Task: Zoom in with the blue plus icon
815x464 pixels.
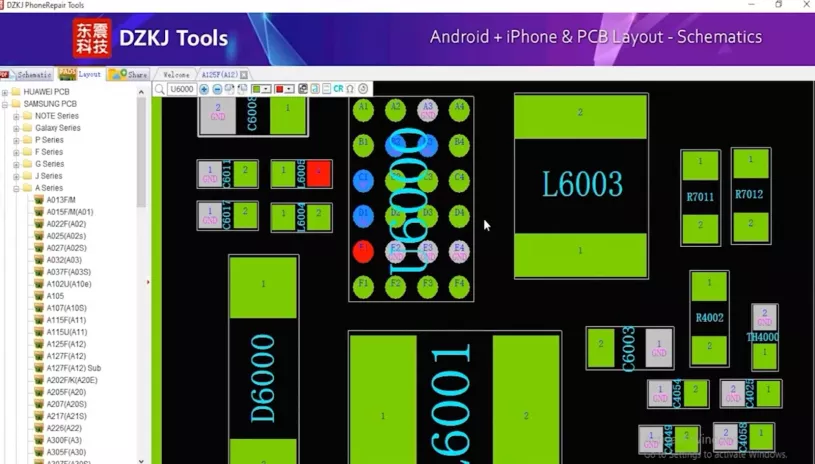Action: pyautogui.click(x=204, y=89)
